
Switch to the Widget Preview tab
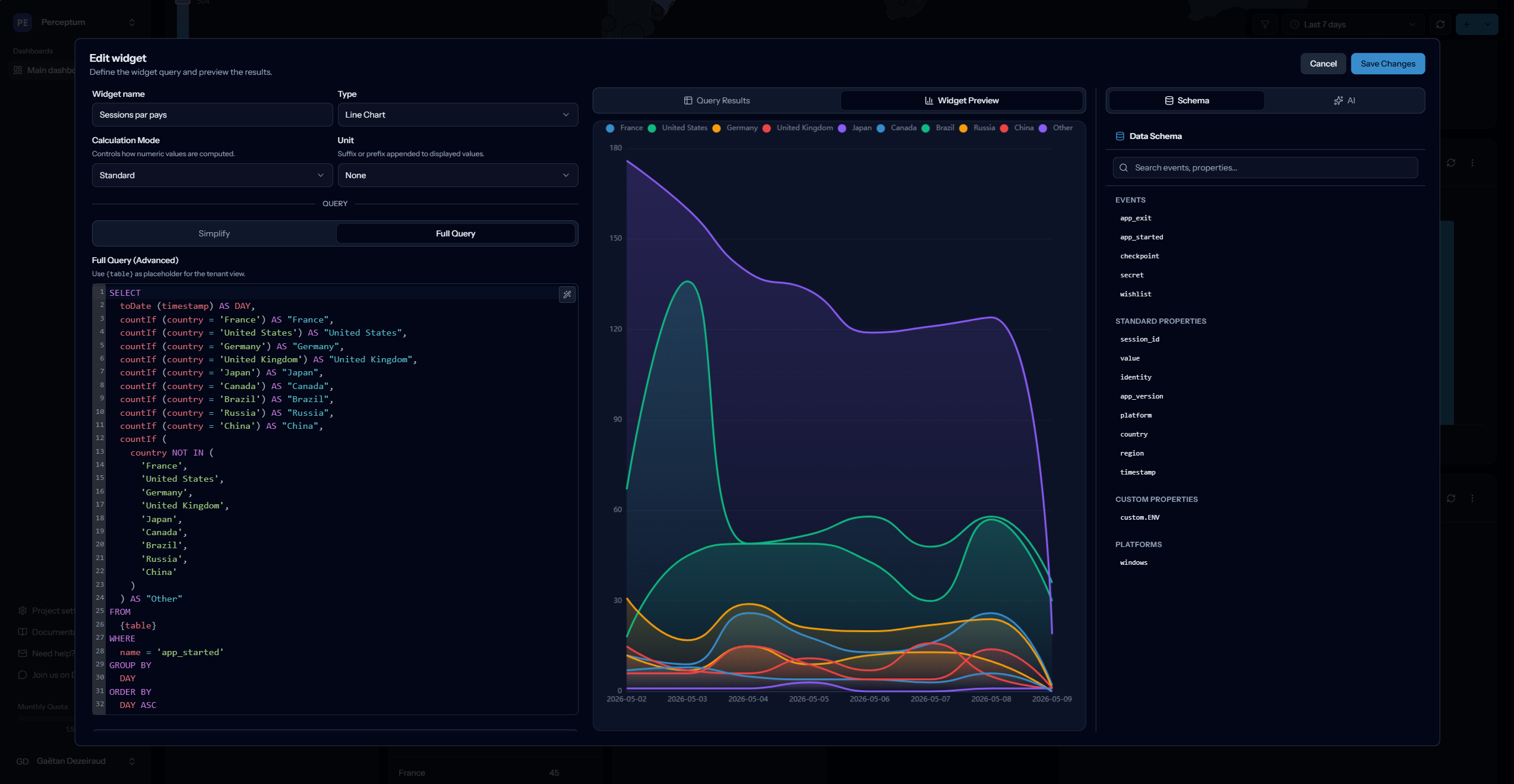click(962, 100)
